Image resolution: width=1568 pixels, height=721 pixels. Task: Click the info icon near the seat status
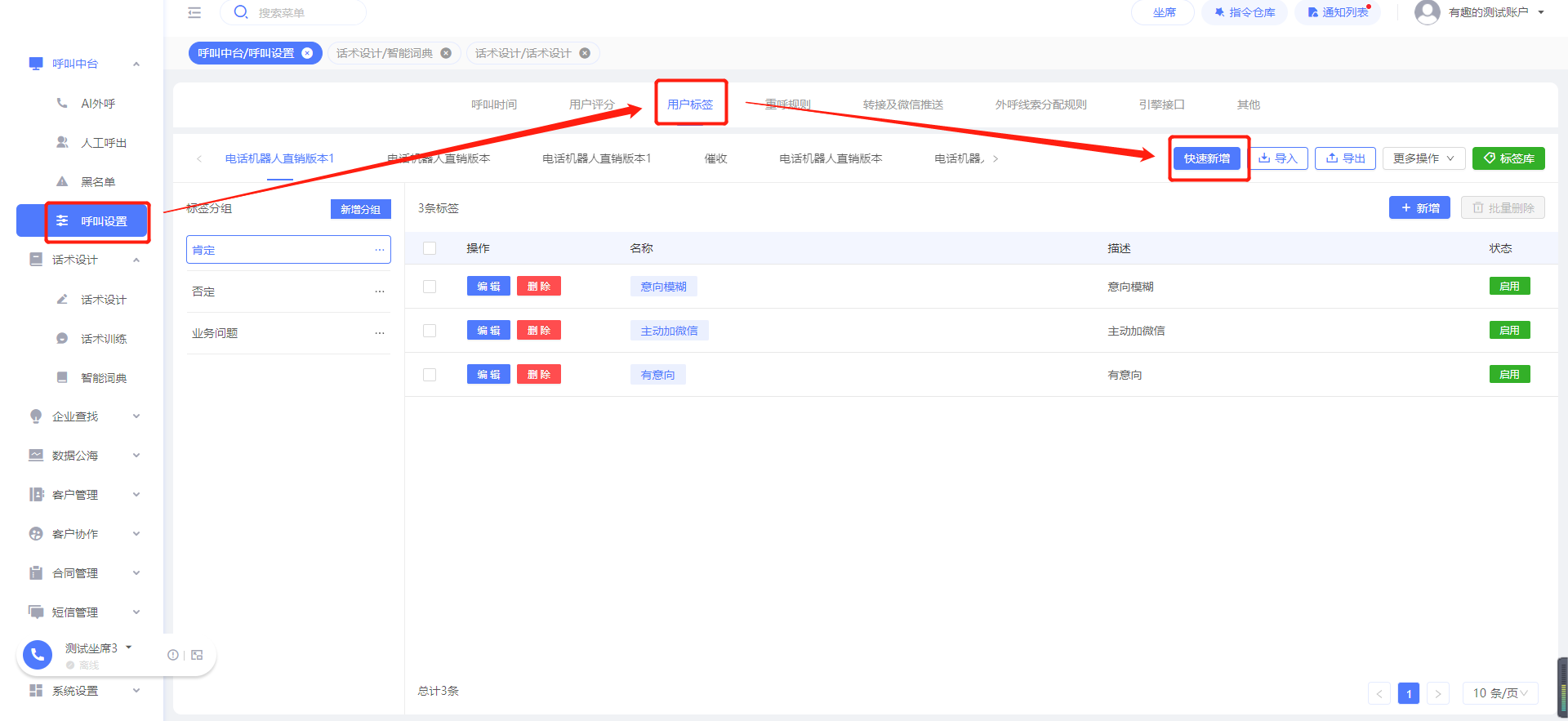[x=173, y=655]
